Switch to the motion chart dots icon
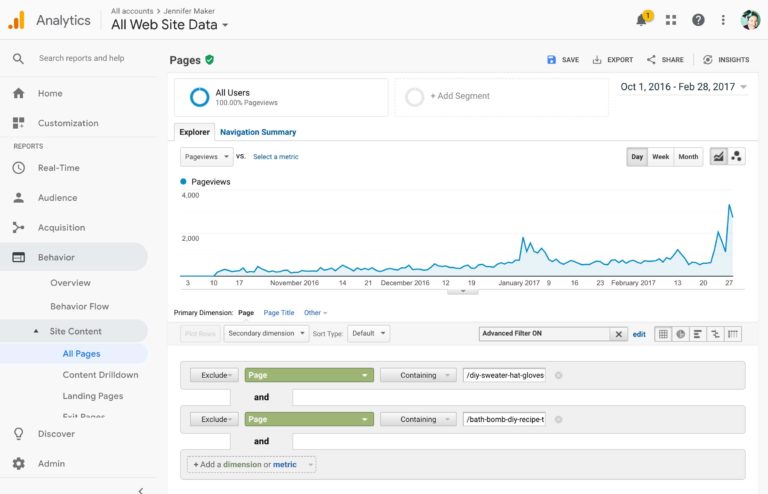The image size is (768, 494). pyautogui.click(x=736, y=157)
